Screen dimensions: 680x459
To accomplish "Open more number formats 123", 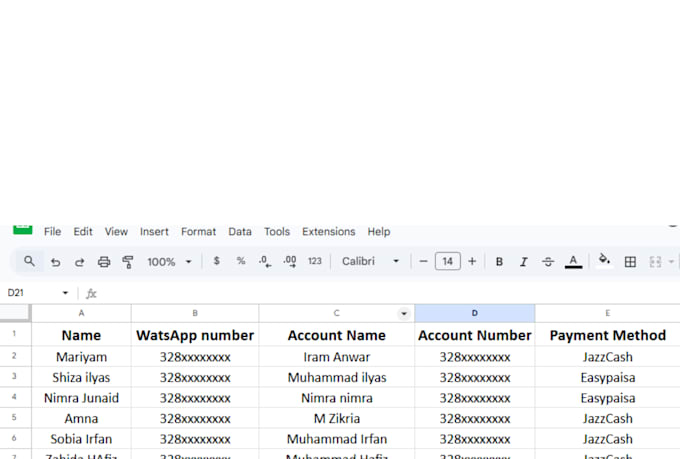I will 315,261.
